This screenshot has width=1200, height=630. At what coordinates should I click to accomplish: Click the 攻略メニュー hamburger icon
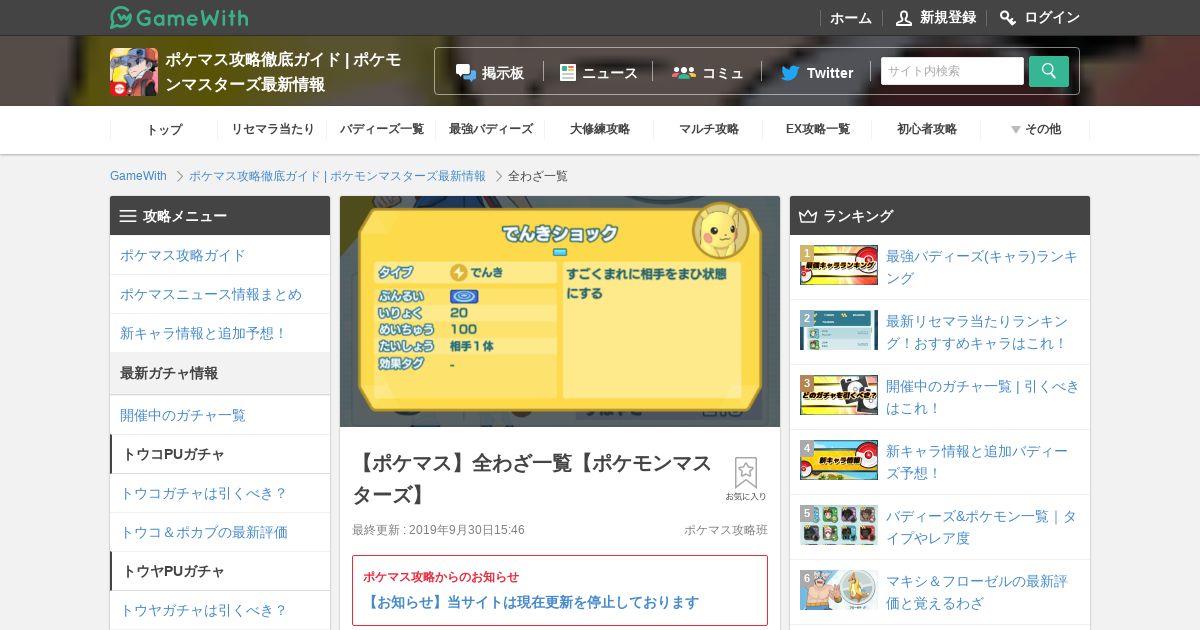[128, 216]
